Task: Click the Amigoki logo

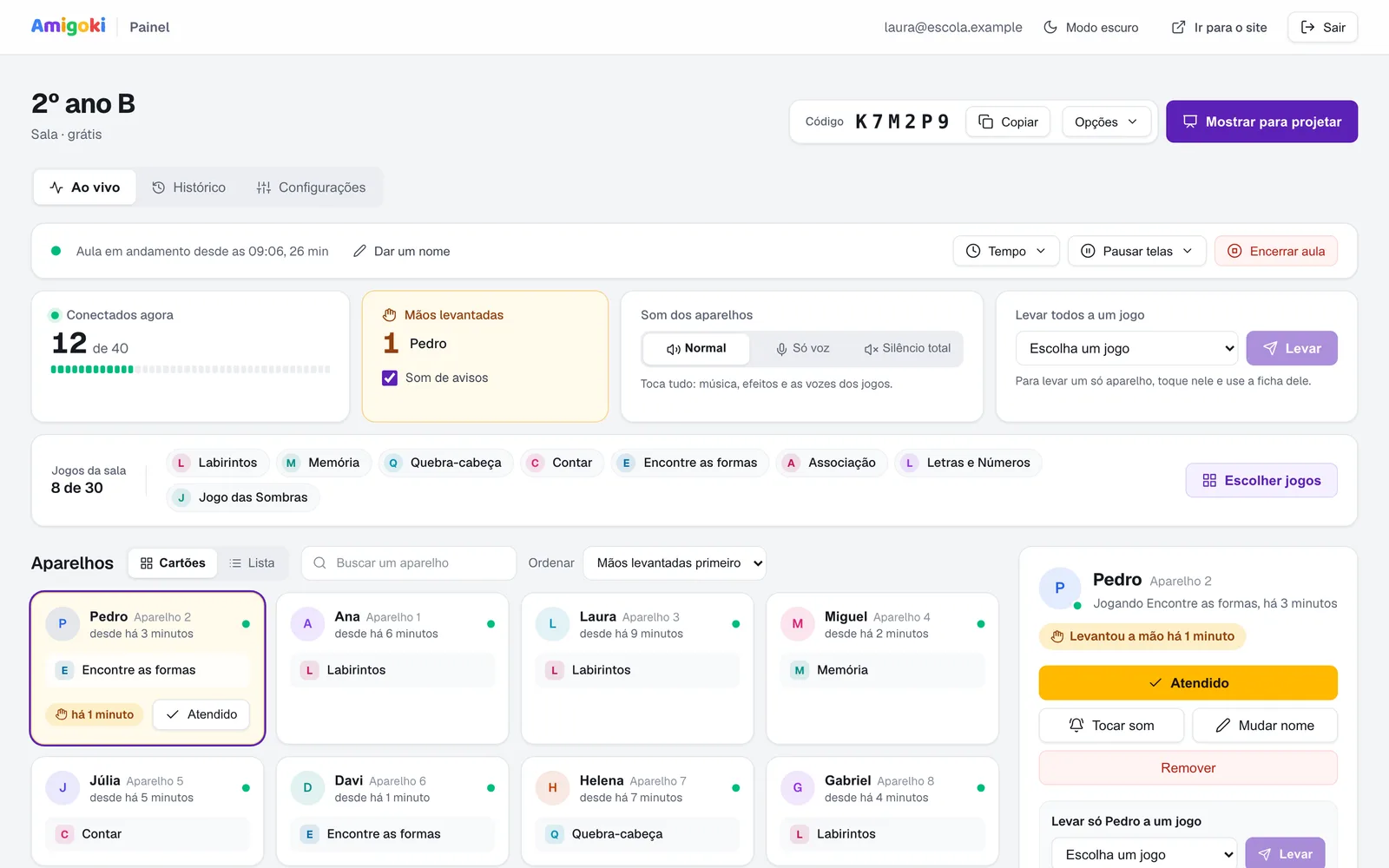Action: (69, 26)
